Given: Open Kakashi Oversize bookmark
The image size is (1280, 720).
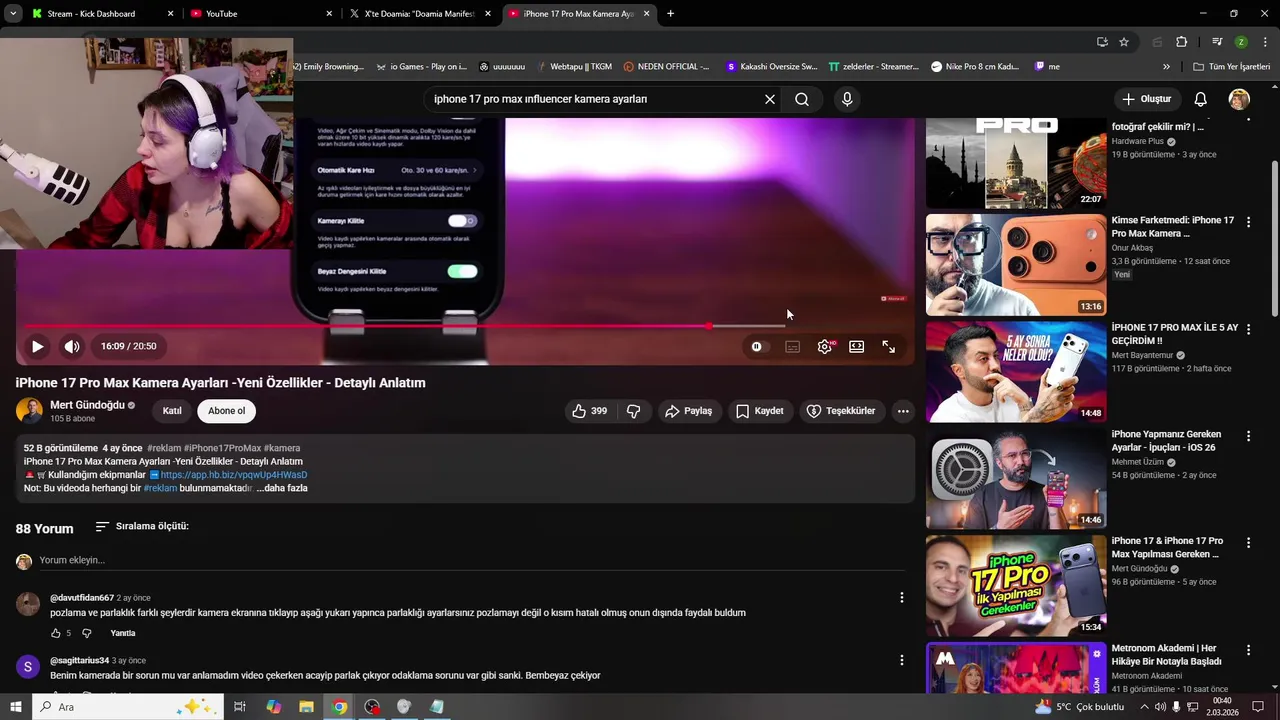Looking at the screenshot, I should point(771,67).
